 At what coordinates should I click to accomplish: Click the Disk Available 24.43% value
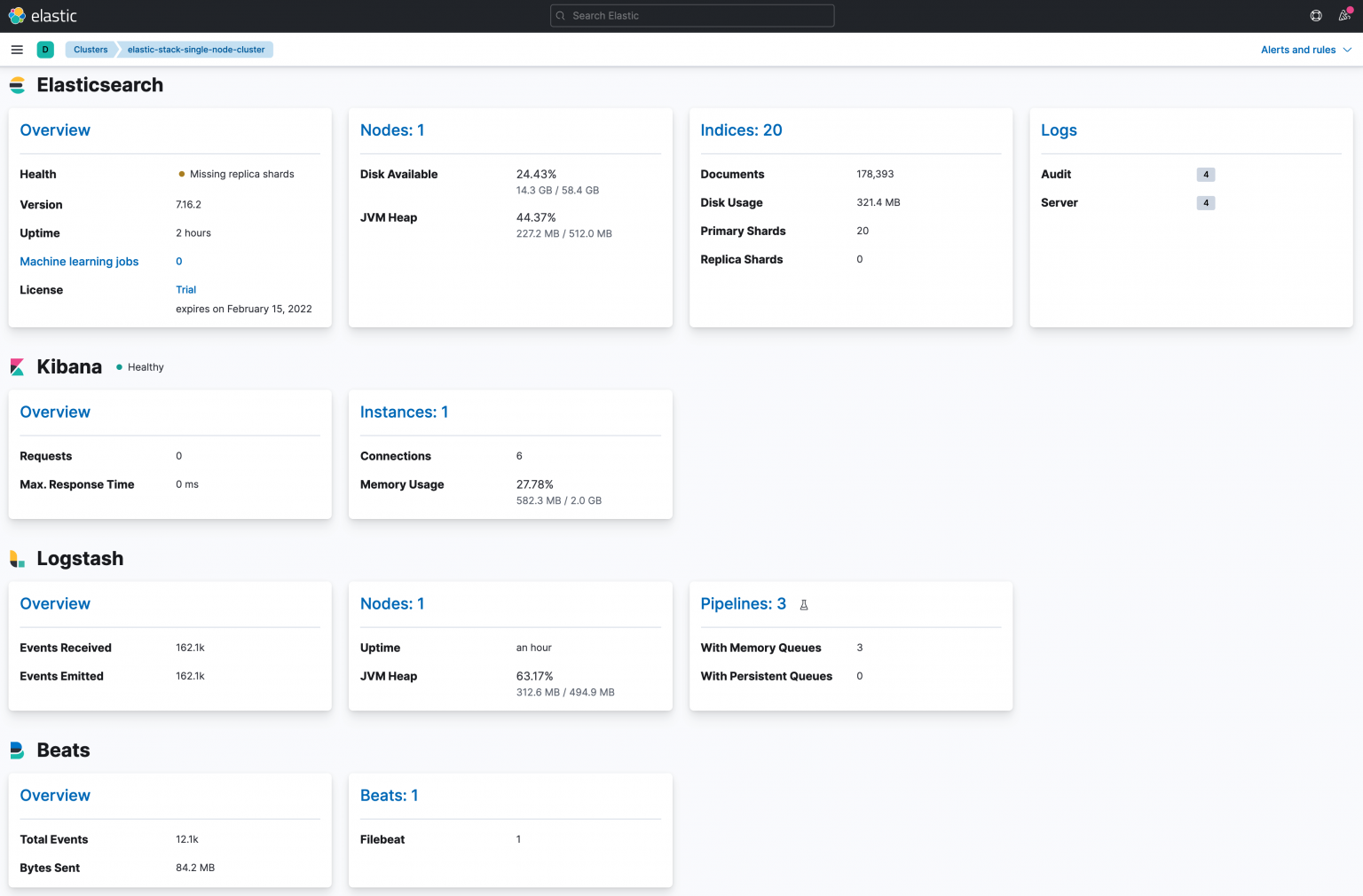click(x=536, y=175)
